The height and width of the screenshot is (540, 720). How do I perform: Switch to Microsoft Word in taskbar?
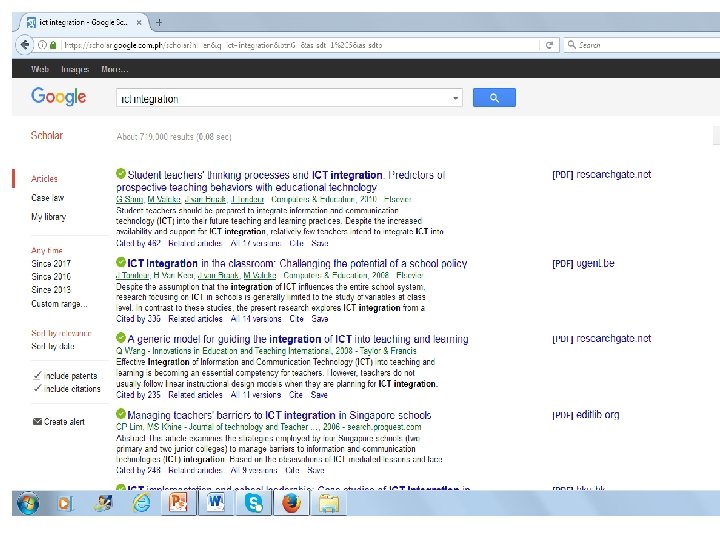(x=215, y=502)
